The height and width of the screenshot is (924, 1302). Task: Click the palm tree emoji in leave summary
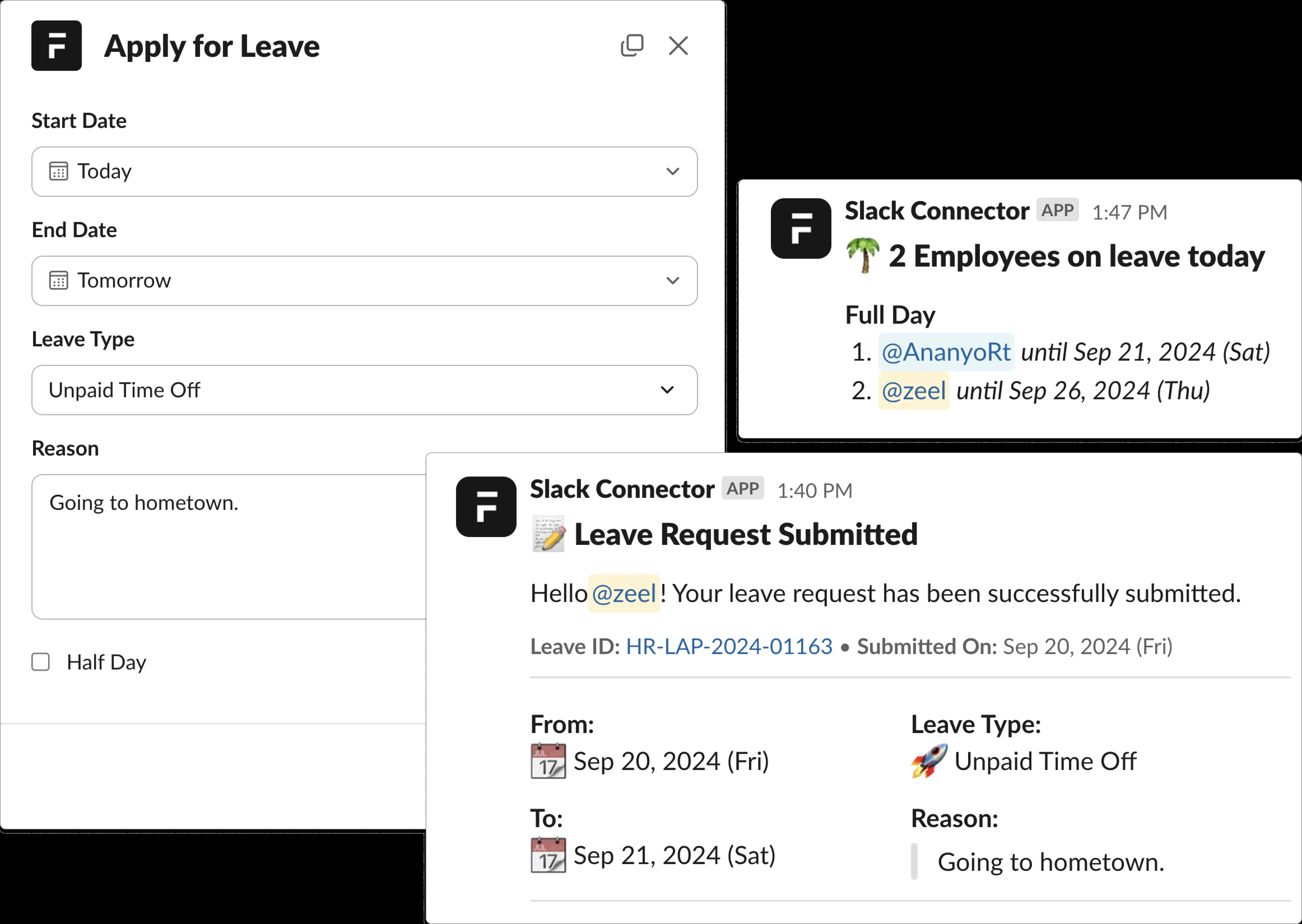click(x=863, y=256)
